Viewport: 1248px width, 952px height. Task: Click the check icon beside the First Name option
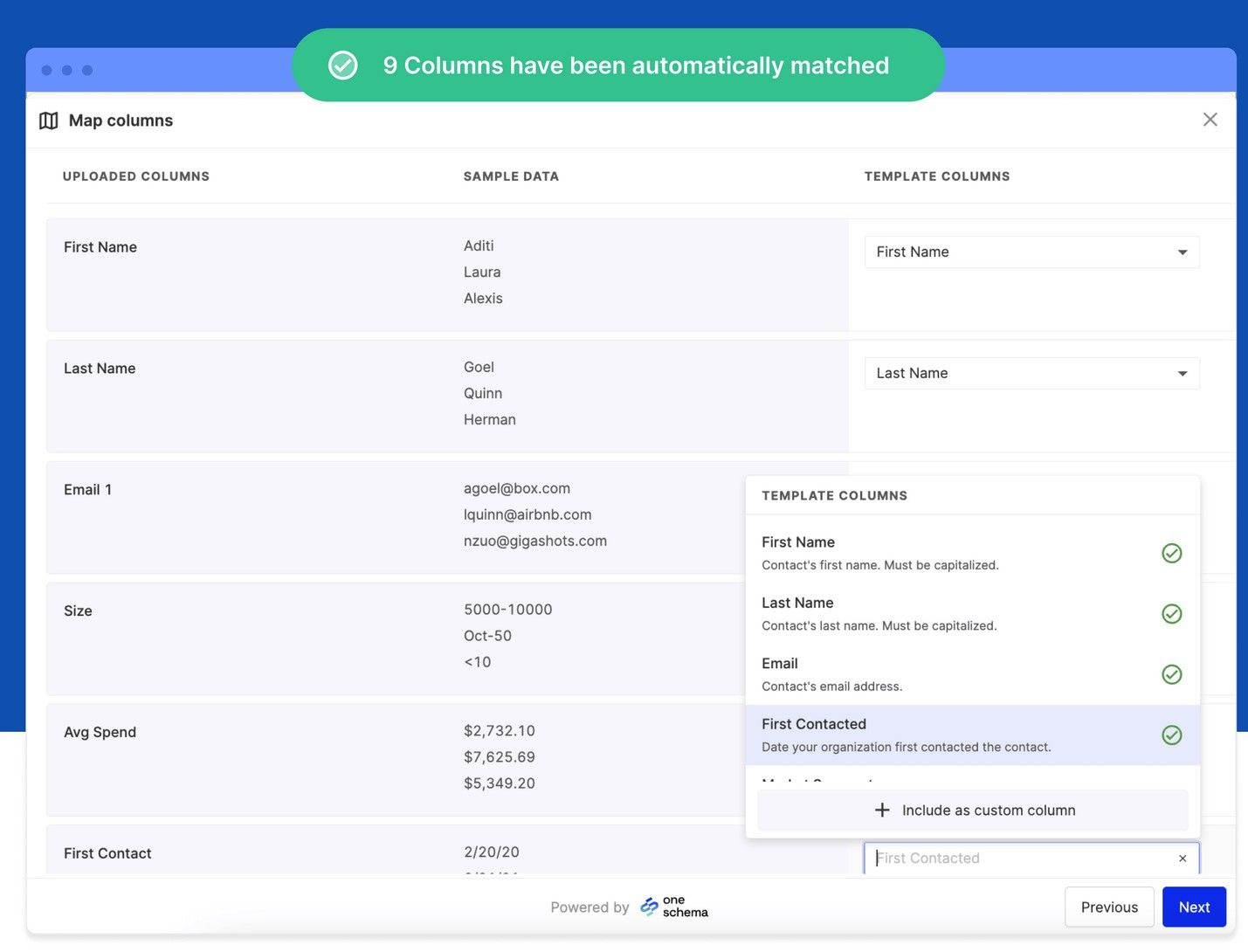pyautogui.click(x=1172, y=553)
